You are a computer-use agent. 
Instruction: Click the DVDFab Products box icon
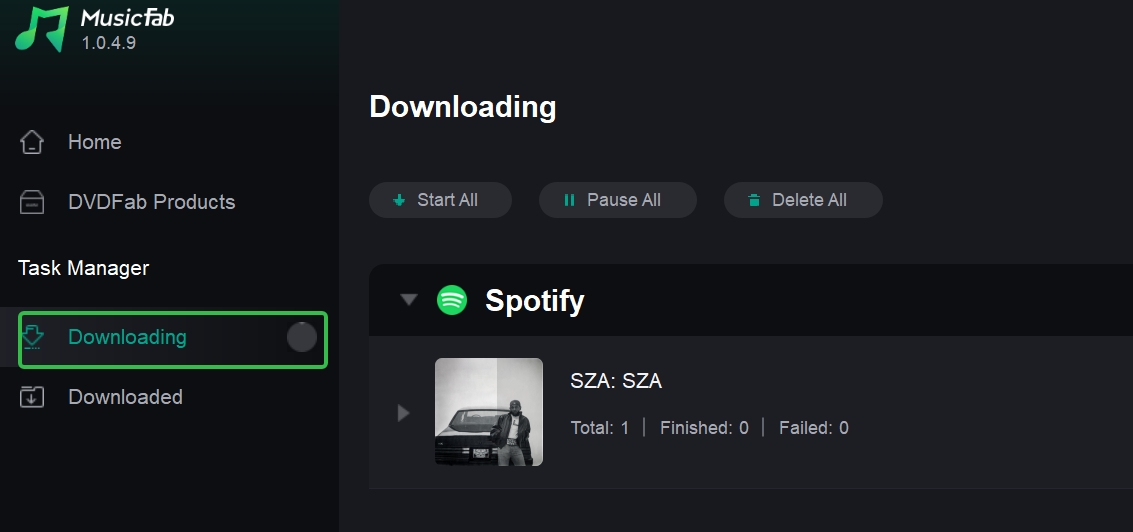click(x=32, y=202)
